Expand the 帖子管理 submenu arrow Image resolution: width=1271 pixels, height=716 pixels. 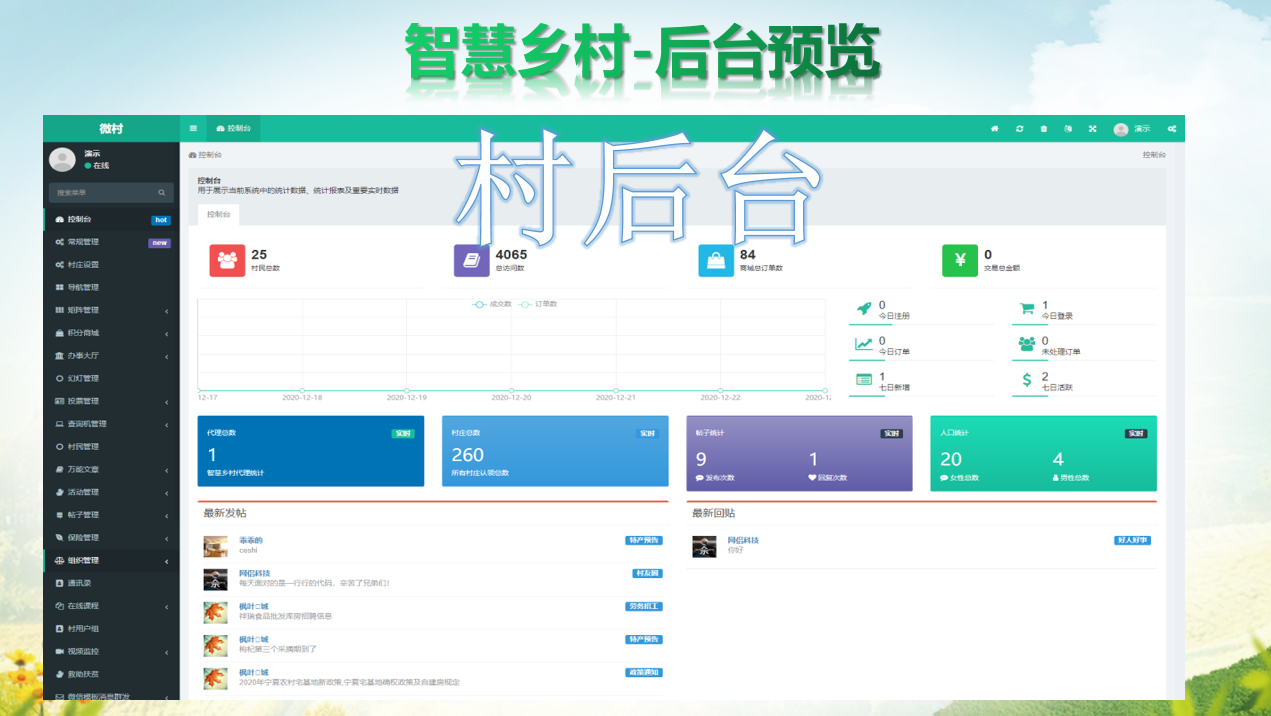point(167,515)
